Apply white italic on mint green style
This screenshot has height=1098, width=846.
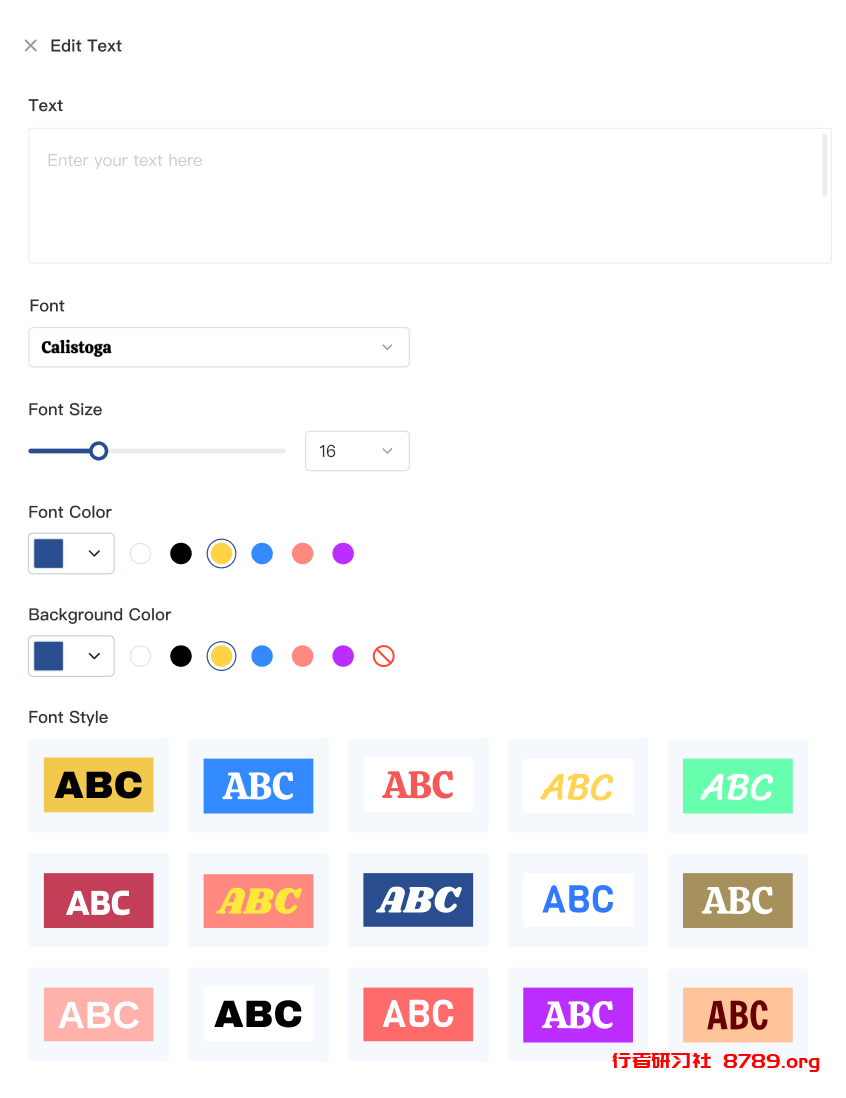pos(737,785)
